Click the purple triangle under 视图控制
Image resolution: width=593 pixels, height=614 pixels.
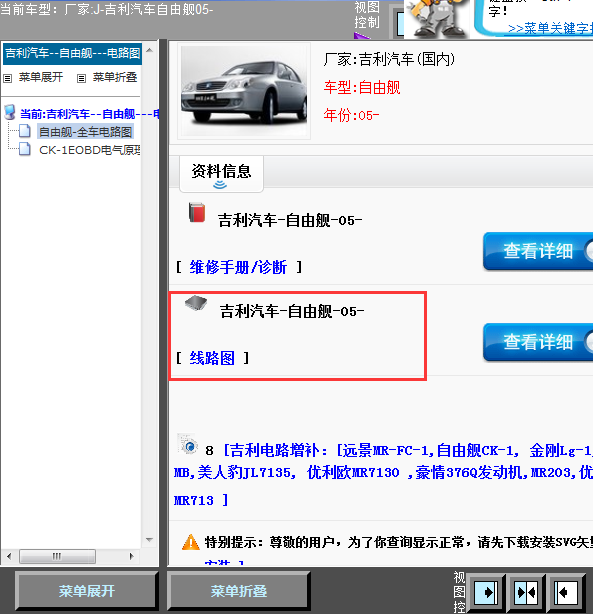tap(362, 36)
